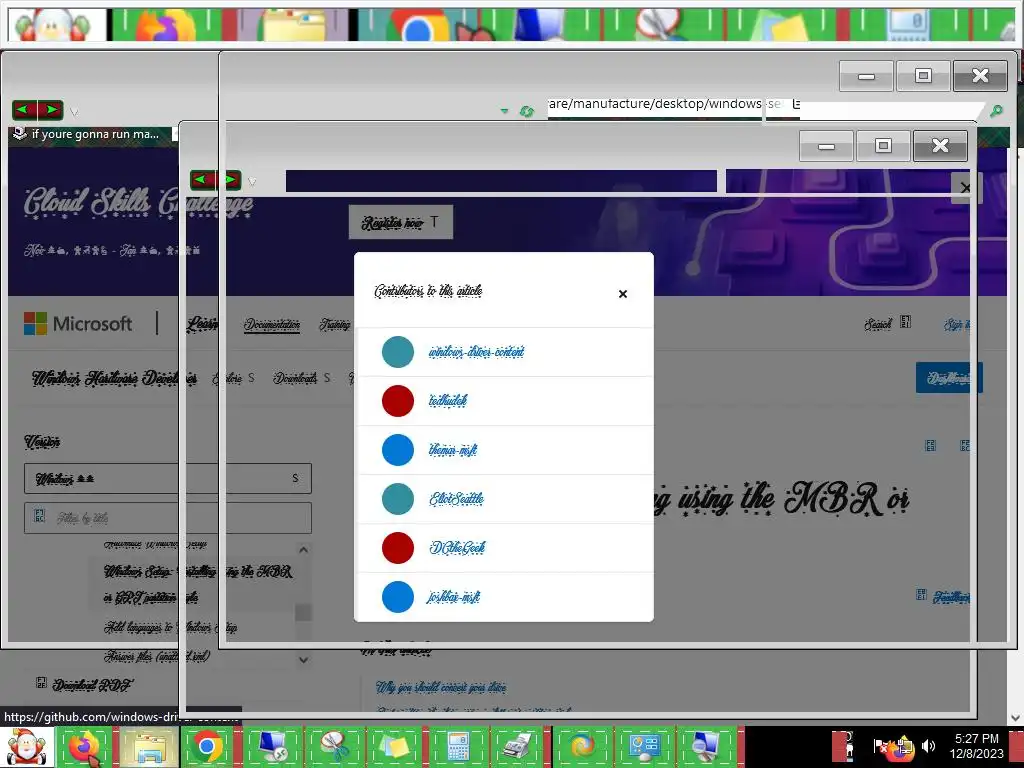Open Windows Hardware Developer home link
This screenshot has height=768, width=1024.
point(115,378)
